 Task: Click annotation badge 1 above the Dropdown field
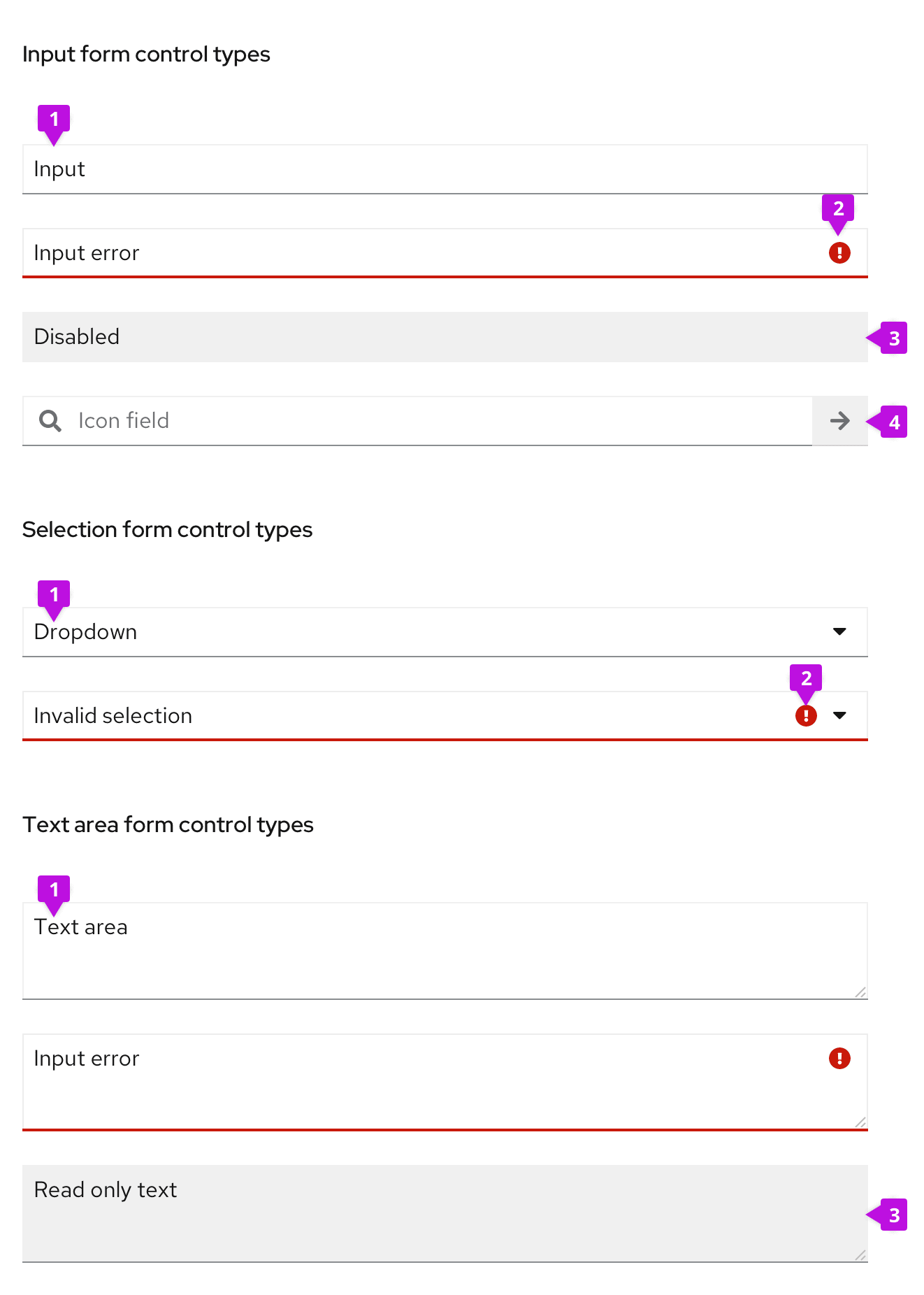point(54,595)
